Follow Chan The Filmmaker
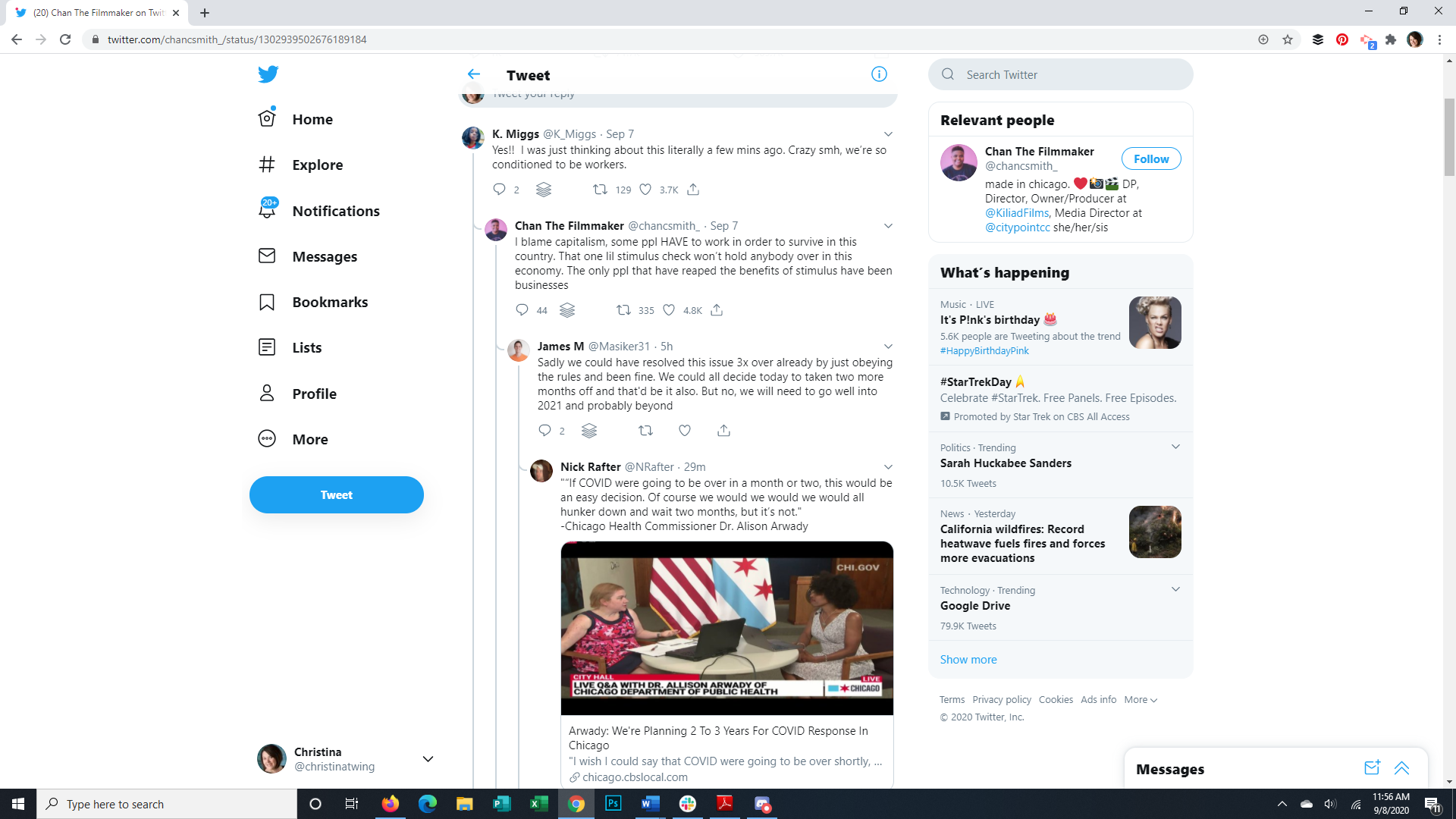 click(1150, 158)
